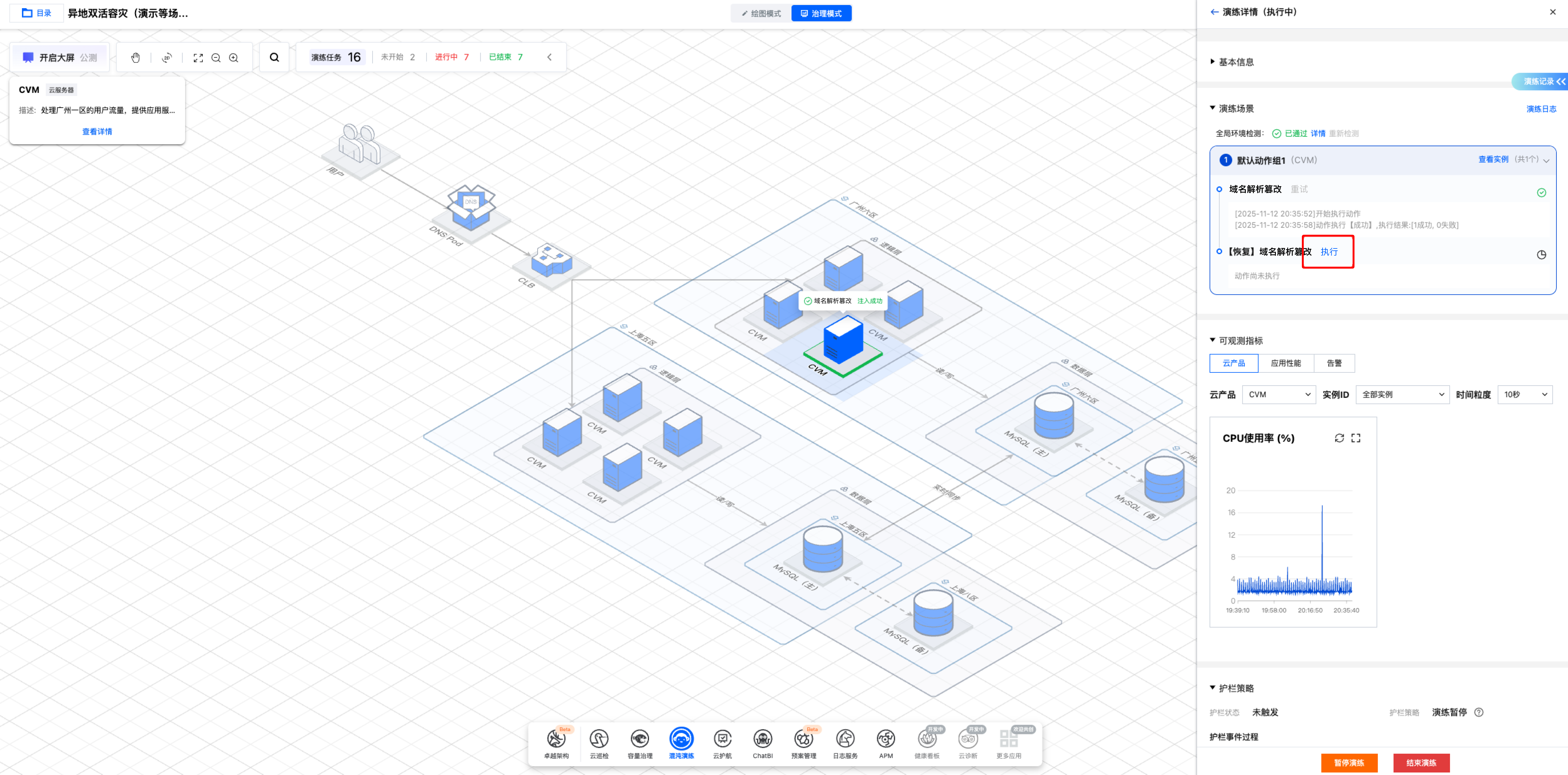Click the pause drill (暂停演练) button
This screenshot has height=775, width=1568.
pos(1348,763)
